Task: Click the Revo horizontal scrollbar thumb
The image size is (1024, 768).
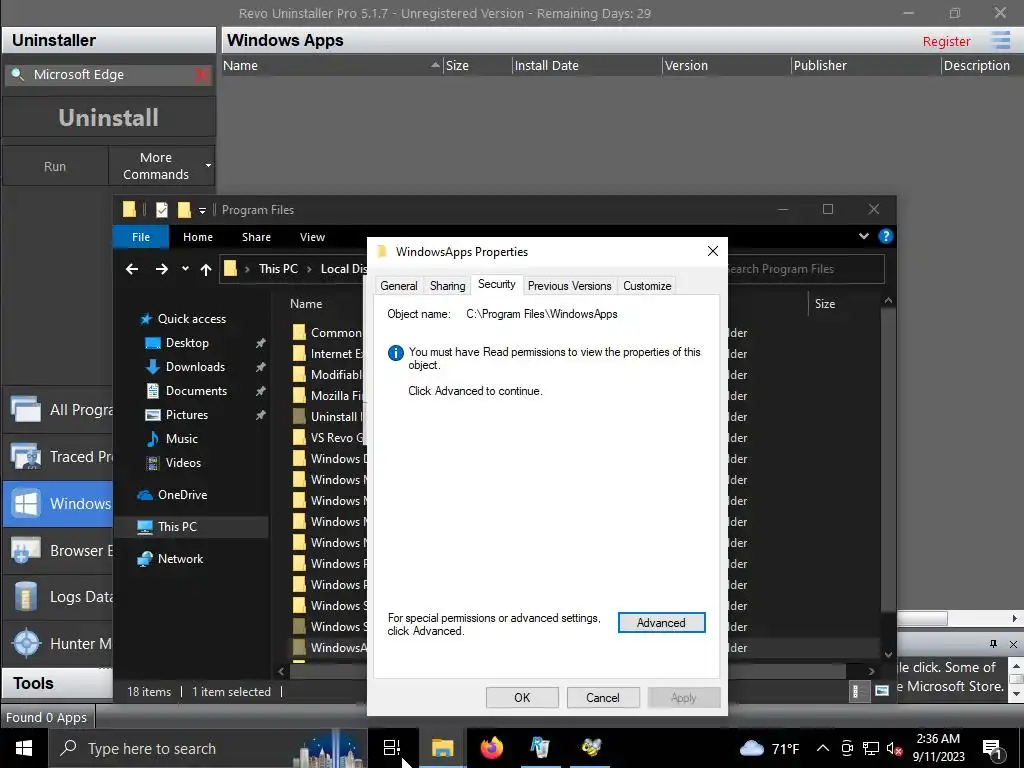Action: (x=922, y=618)
